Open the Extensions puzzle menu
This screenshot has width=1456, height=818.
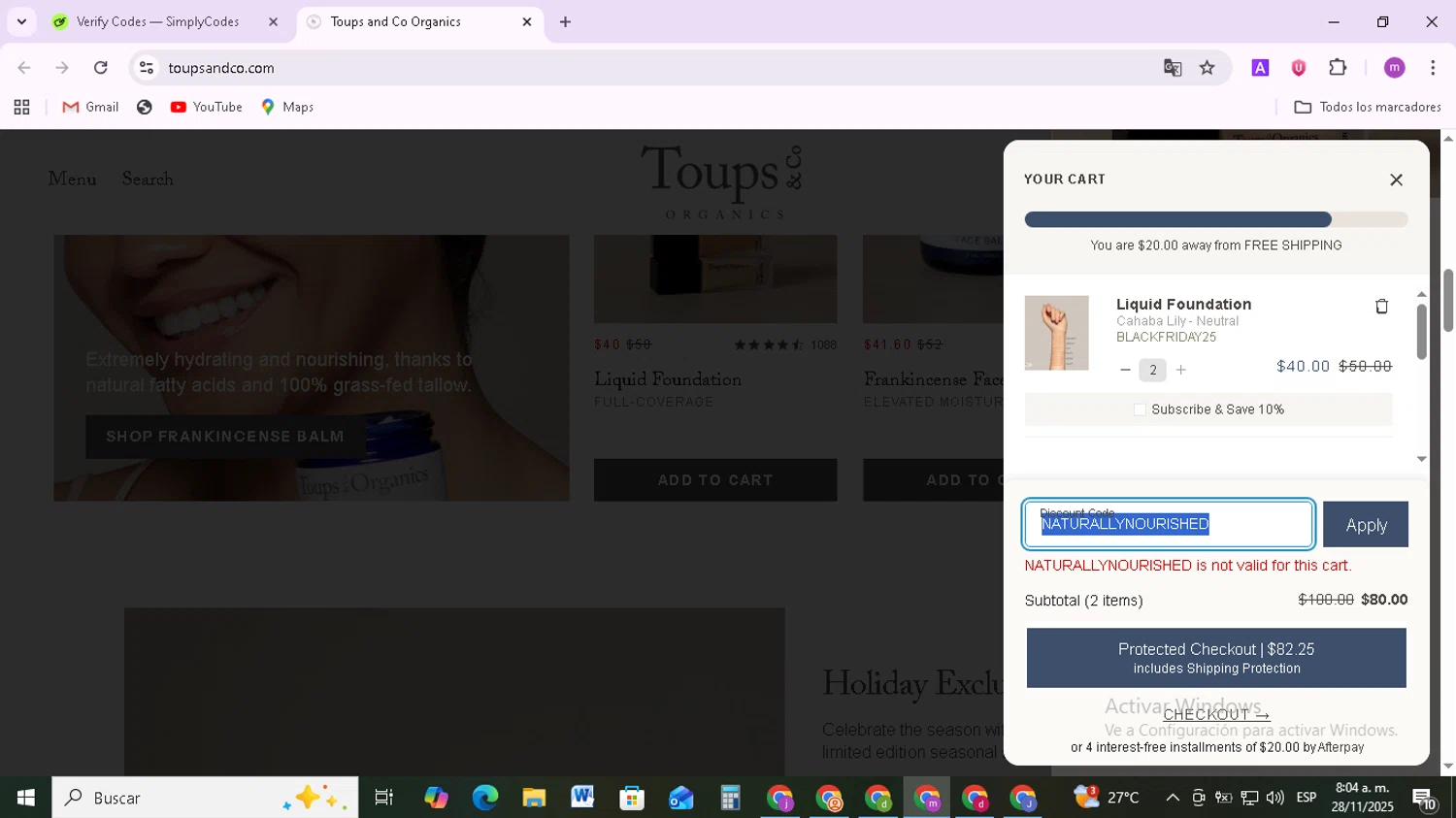pyautogui.click(x=1338, y=68)
